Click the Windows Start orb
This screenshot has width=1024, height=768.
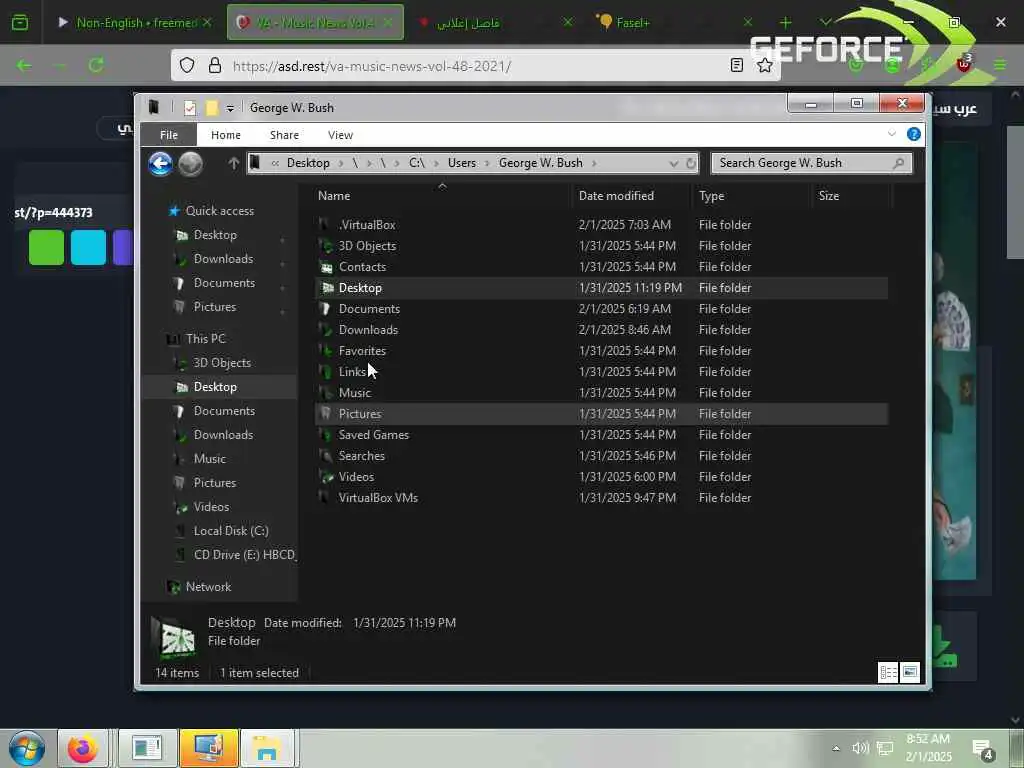pyautogui.click(x=27, y=748)
